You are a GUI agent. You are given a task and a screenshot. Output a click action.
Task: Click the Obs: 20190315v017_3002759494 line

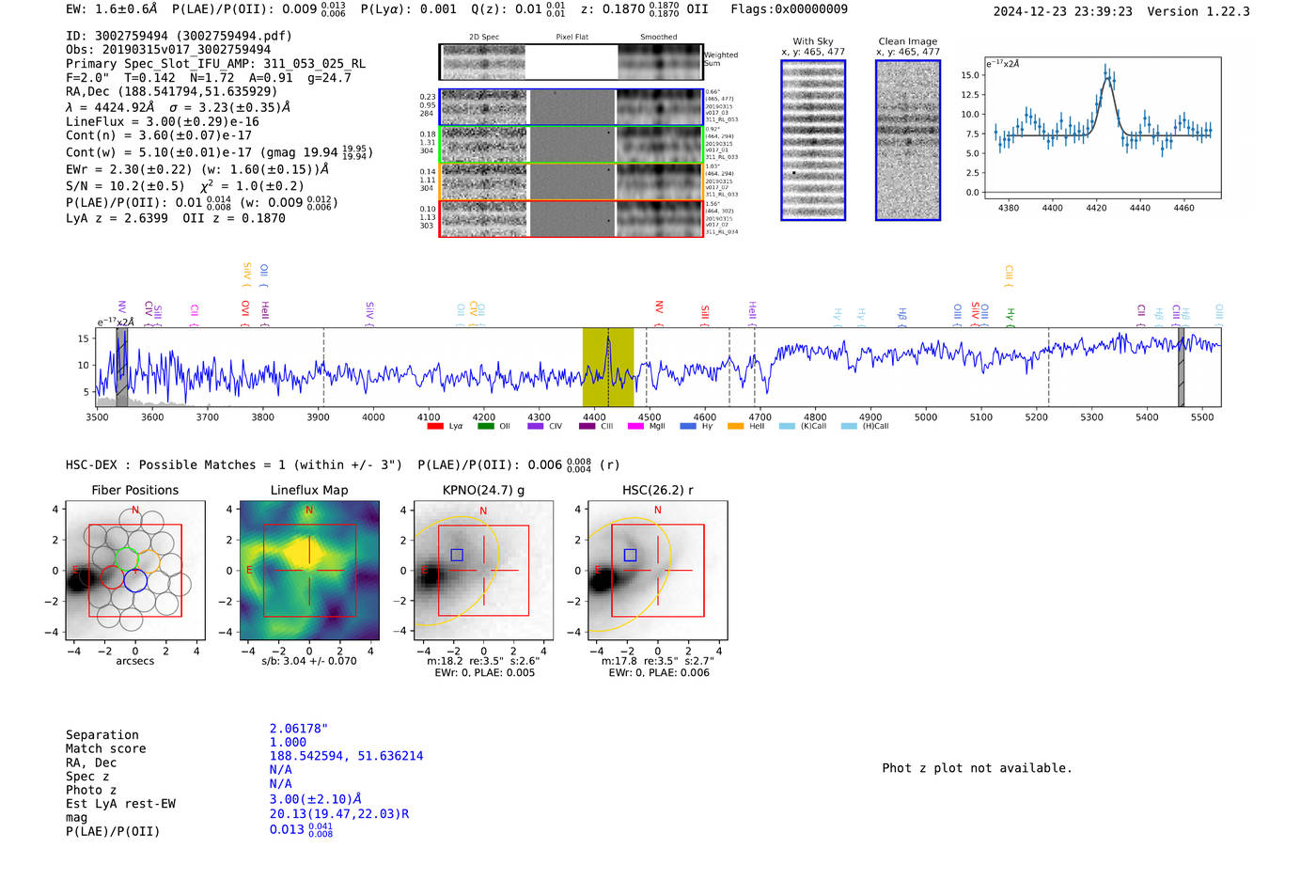(168, 50)
